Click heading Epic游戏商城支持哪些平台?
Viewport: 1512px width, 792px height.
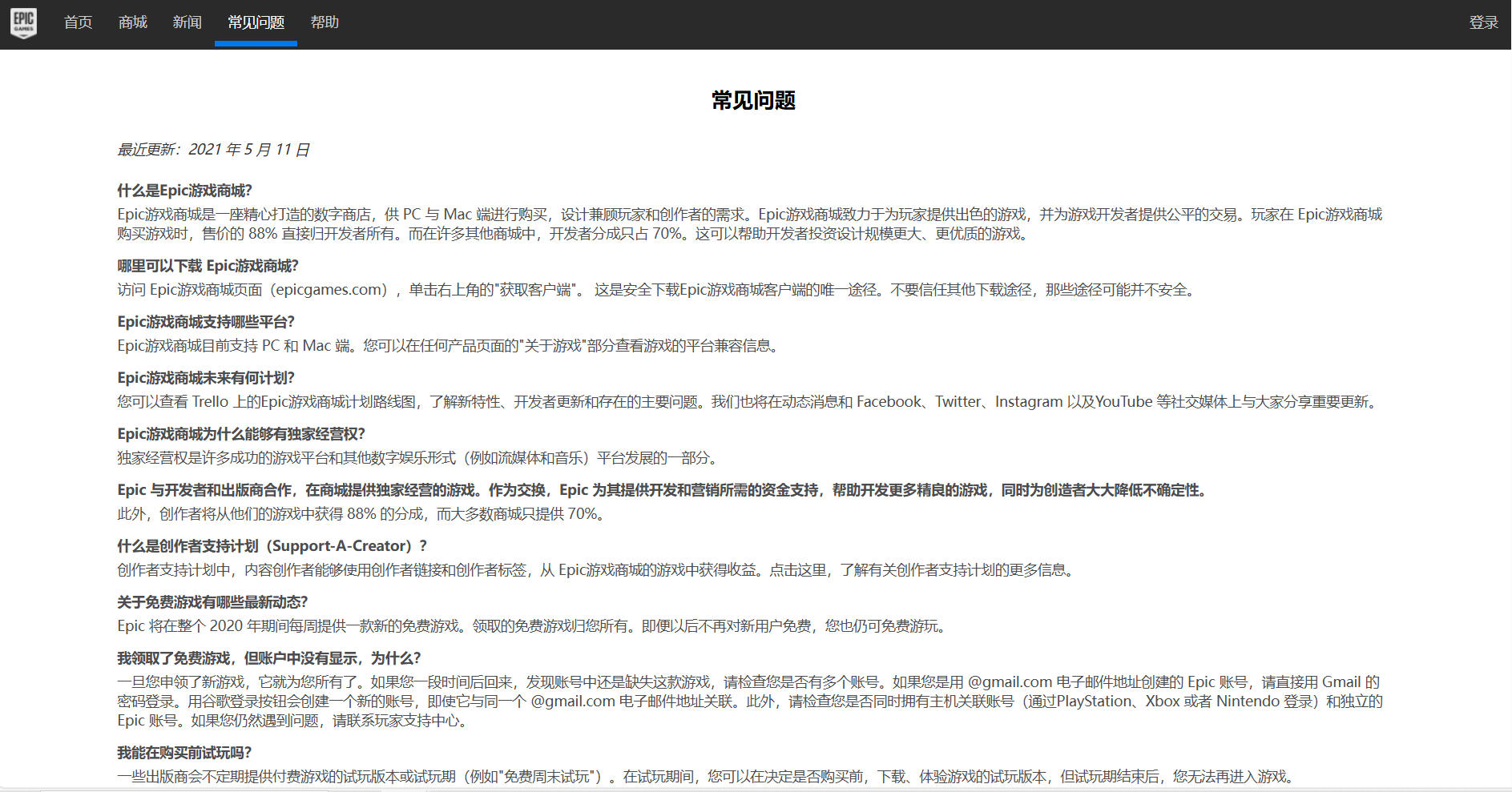207,321
